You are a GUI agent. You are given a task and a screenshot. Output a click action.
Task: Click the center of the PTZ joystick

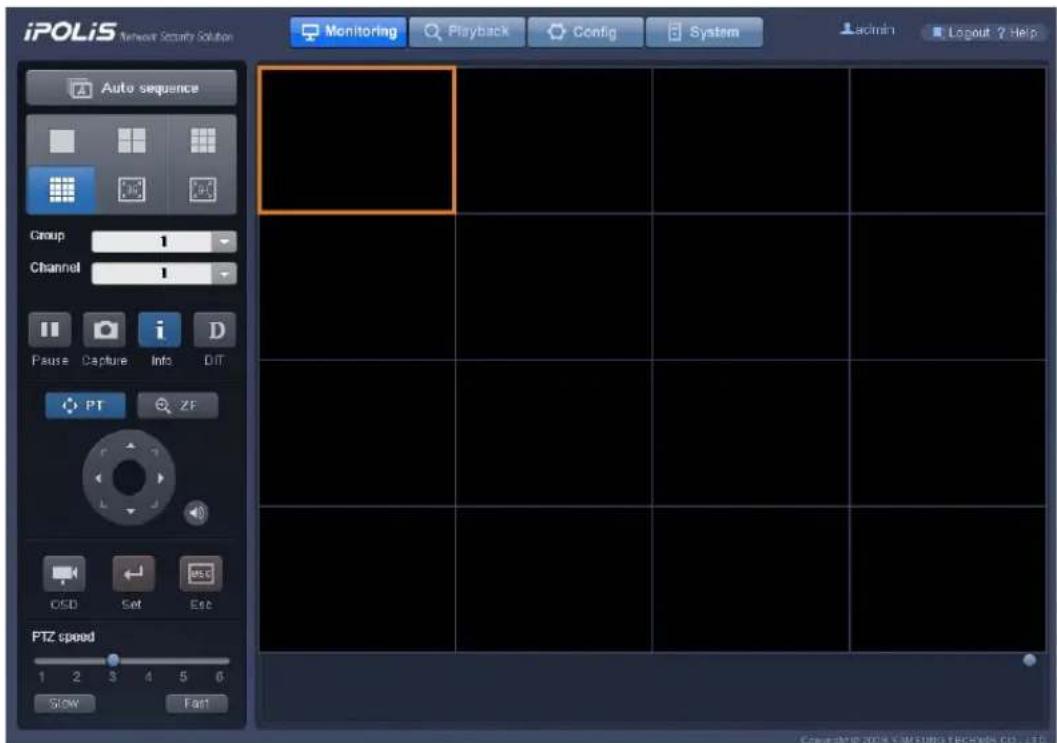tap(129, 478)
